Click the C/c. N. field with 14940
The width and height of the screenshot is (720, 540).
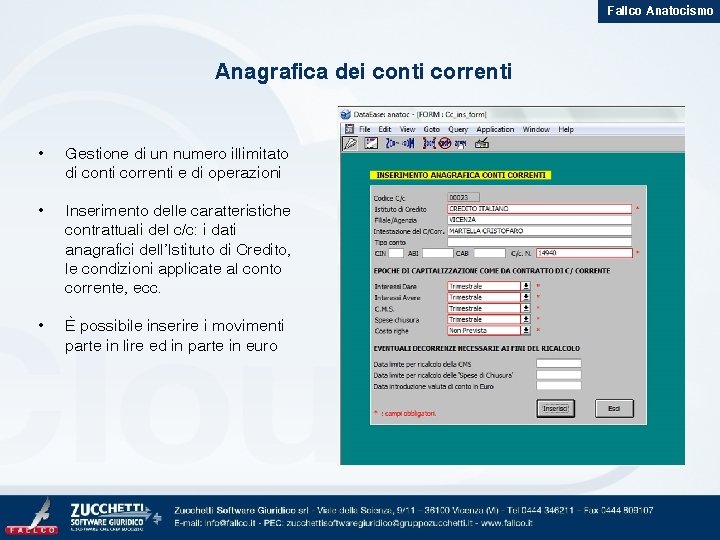(584, 253)
